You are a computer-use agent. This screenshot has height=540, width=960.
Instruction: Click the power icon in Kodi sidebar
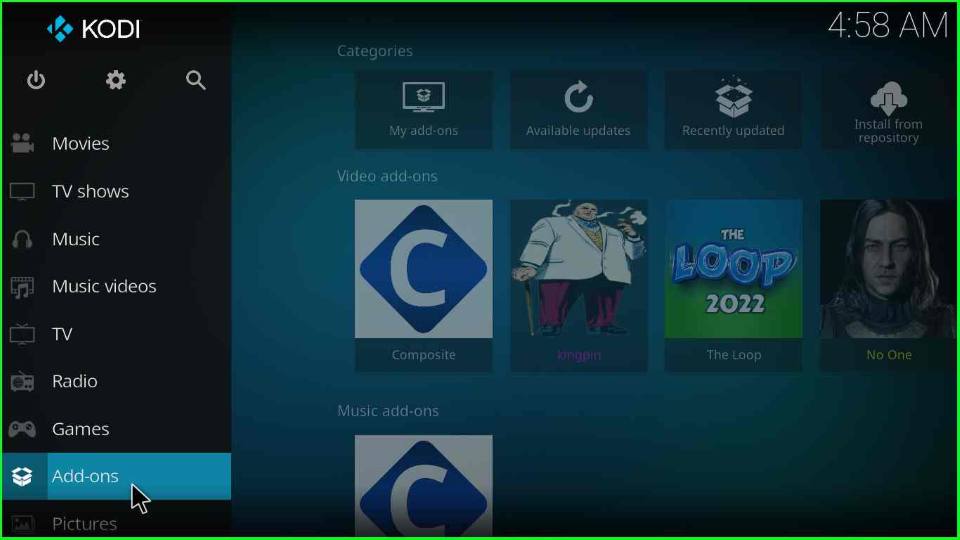pyautogui.click(x=36, y=80)
